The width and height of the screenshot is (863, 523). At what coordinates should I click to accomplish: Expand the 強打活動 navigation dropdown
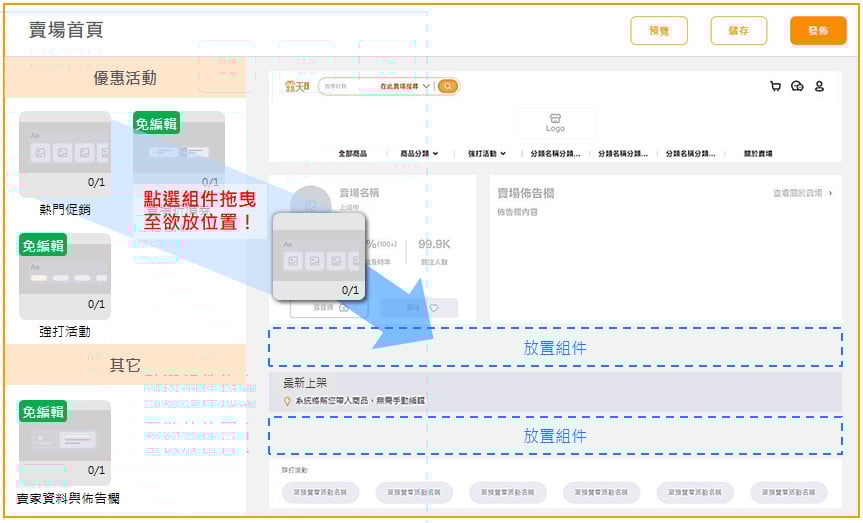point(486,154)
